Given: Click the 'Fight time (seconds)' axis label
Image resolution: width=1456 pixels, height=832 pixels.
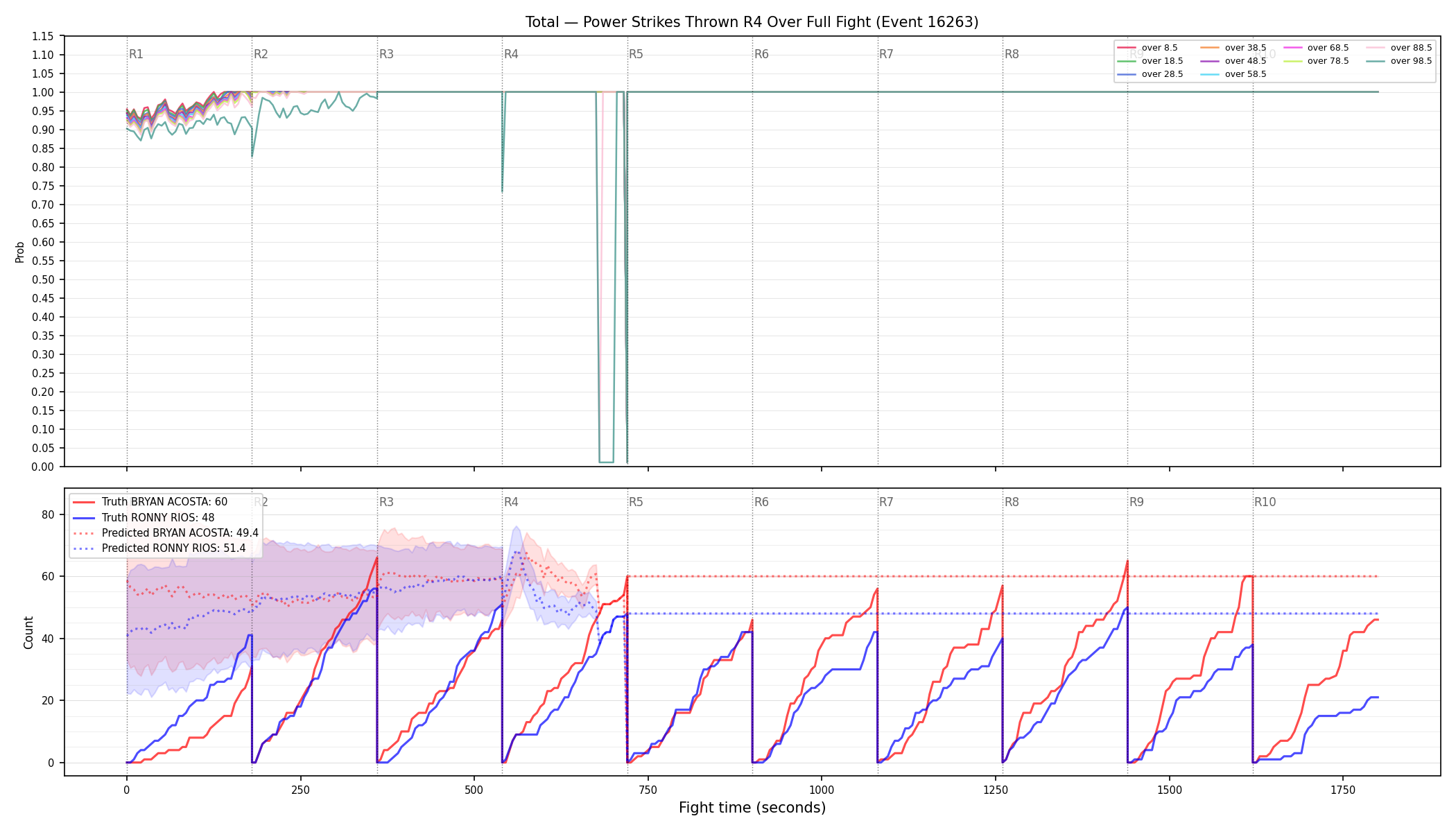Looking at the screenshot, I should tap(752, 808).
